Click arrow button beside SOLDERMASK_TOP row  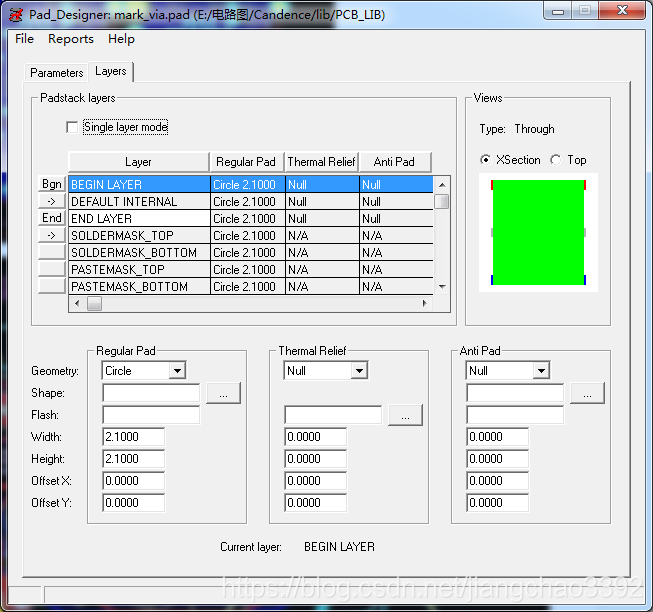tap(52, 235)
